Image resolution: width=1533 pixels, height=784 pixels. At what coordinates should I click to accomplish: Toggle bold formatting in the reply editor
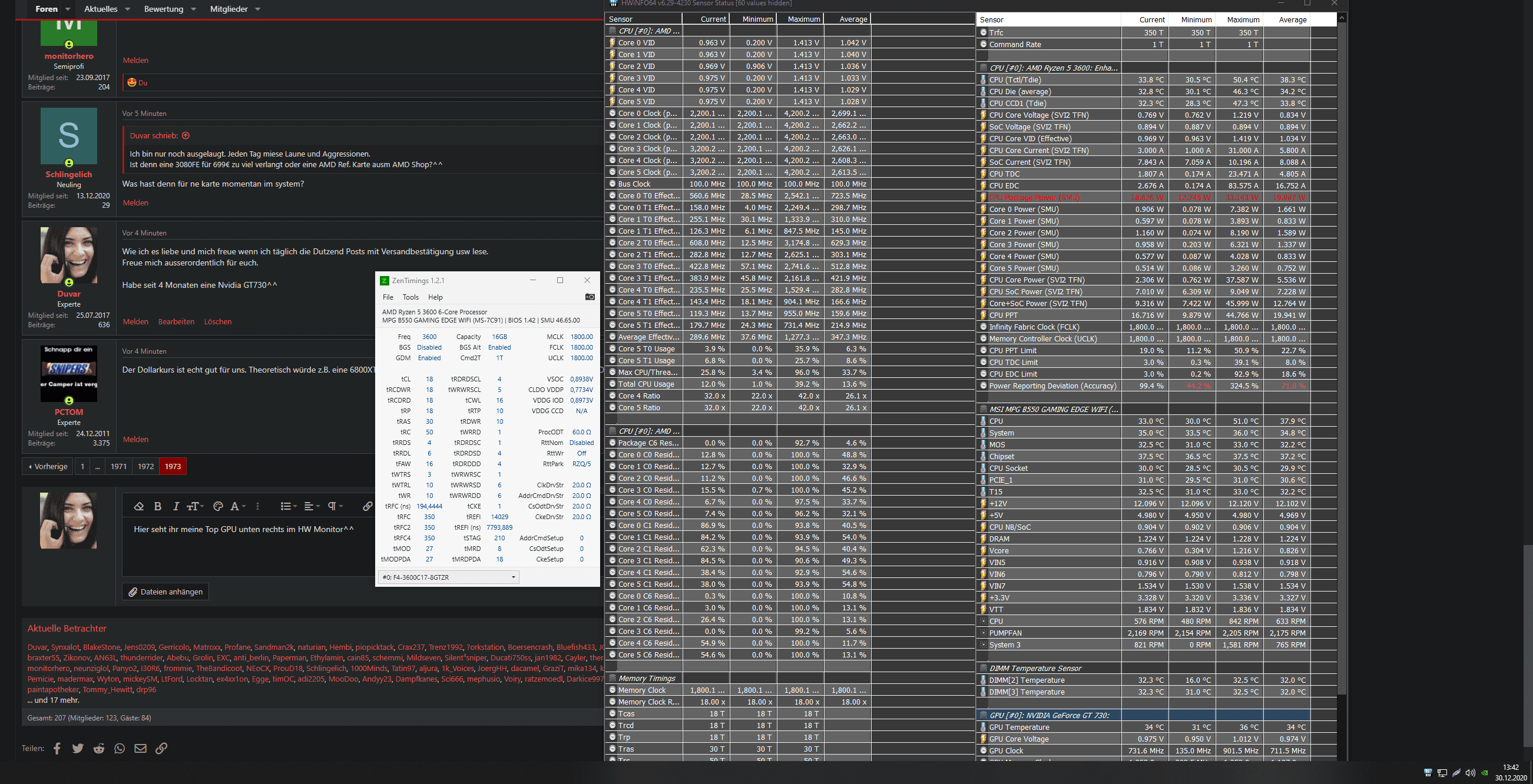click(x=158, y=506)
